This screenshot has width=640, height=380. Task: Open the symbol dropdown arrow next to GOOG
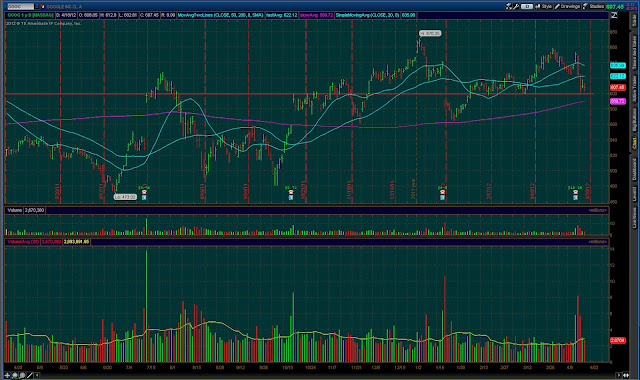[x=37, y=7]
